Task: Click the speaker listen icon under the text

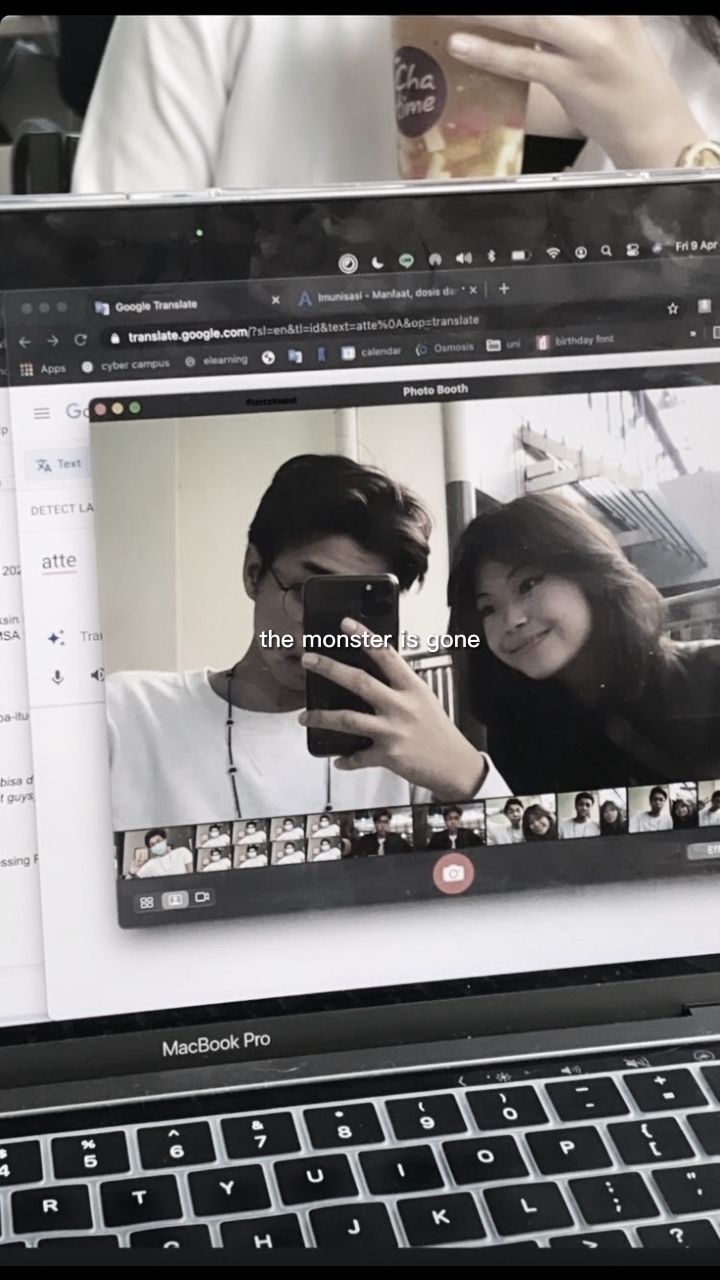Action: click(x=97, y=675)
